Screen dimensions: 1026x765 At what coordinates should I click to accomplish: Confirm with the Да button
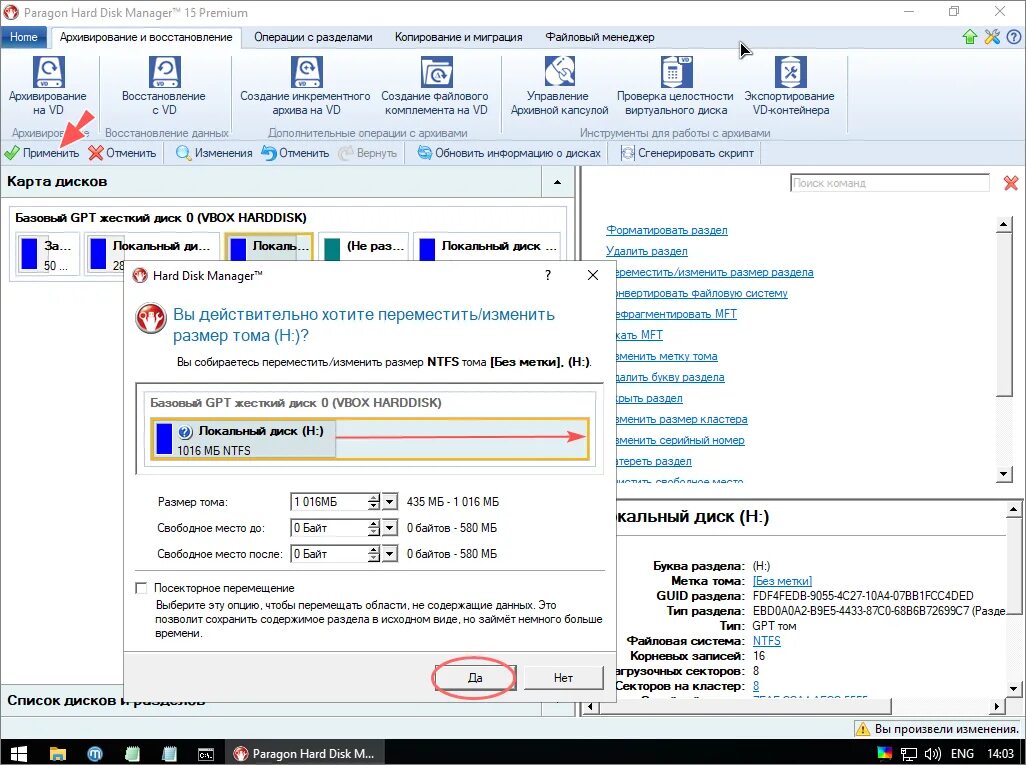[475, 678]
